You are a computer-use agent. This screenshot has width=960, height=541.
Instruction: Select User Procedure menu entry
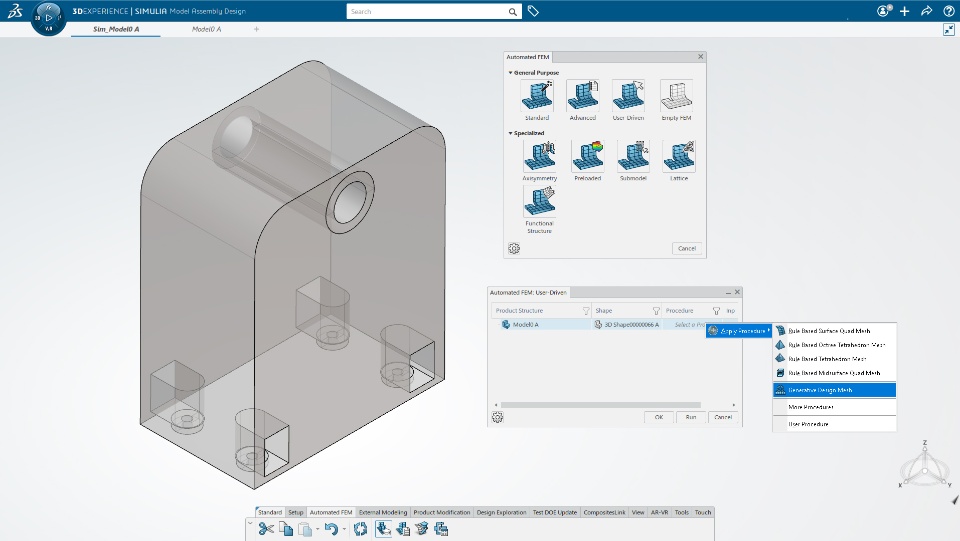[x=834, y=424]
